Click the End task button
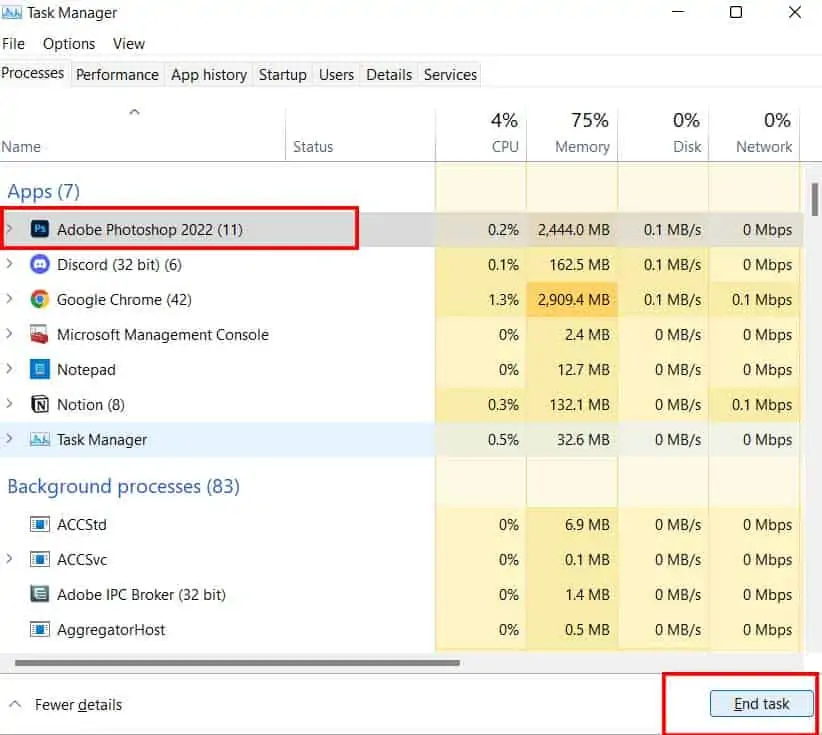 (762, 704)
